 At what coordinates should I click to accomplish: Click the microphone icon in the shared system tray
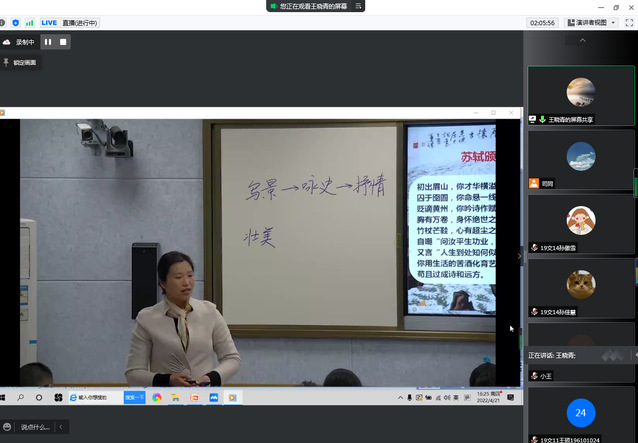tap(410, 398)
